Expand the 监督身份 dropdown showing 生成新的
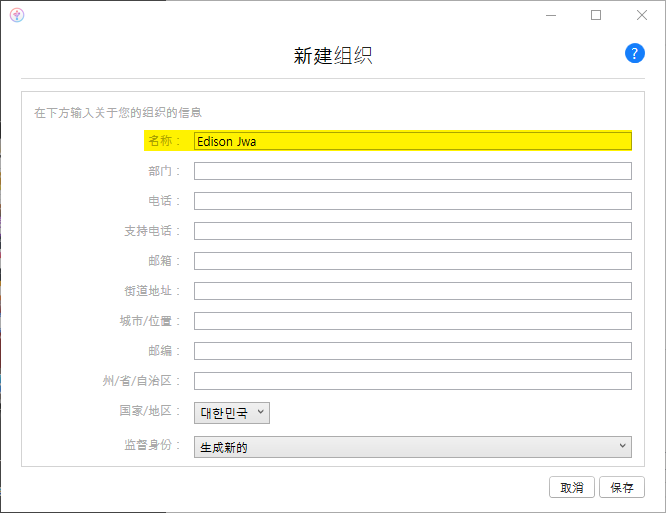 coord(412,447)
